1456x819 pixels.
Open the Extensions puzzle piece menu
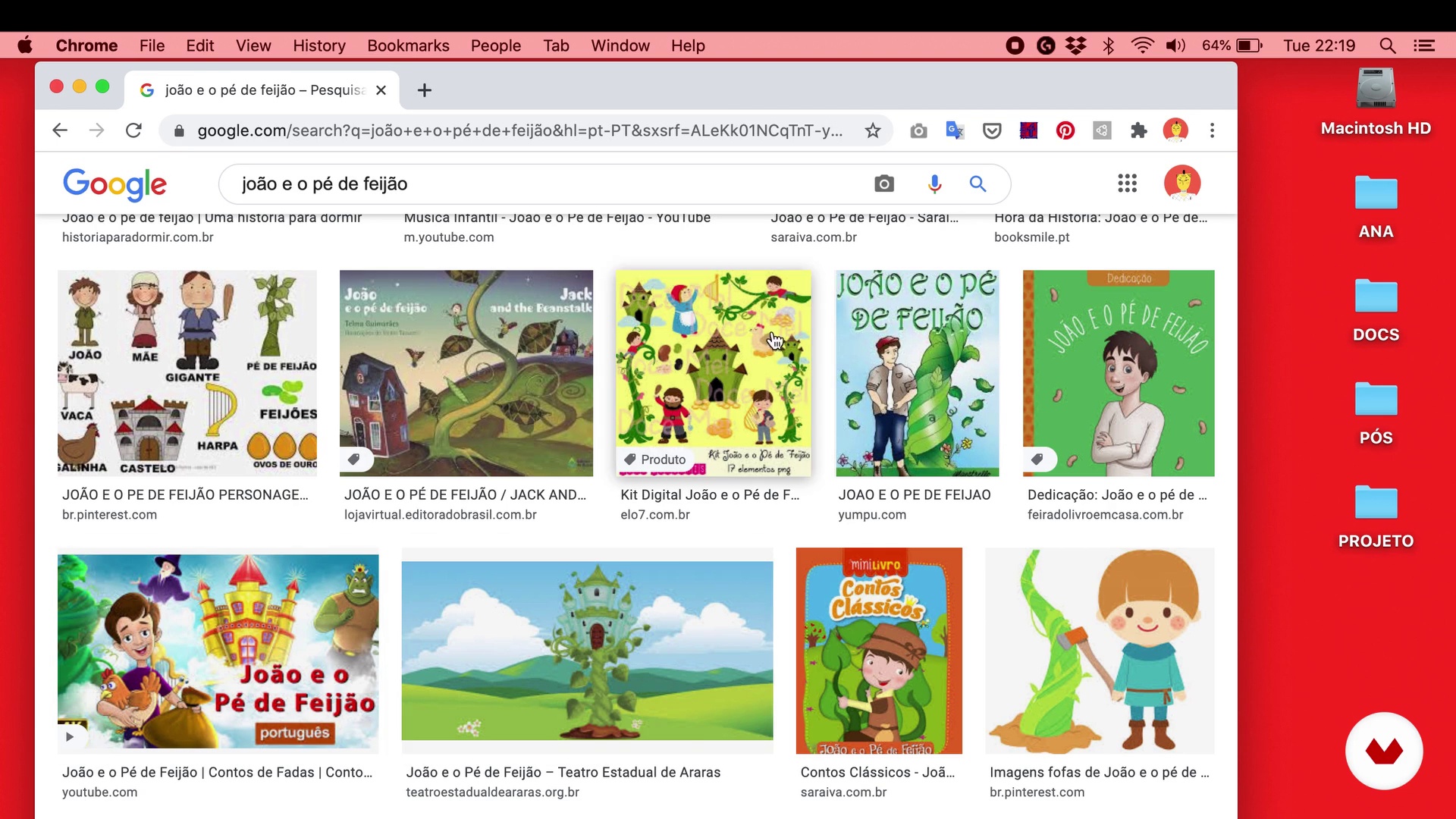pyautogui.click(x=1138, y=131)
